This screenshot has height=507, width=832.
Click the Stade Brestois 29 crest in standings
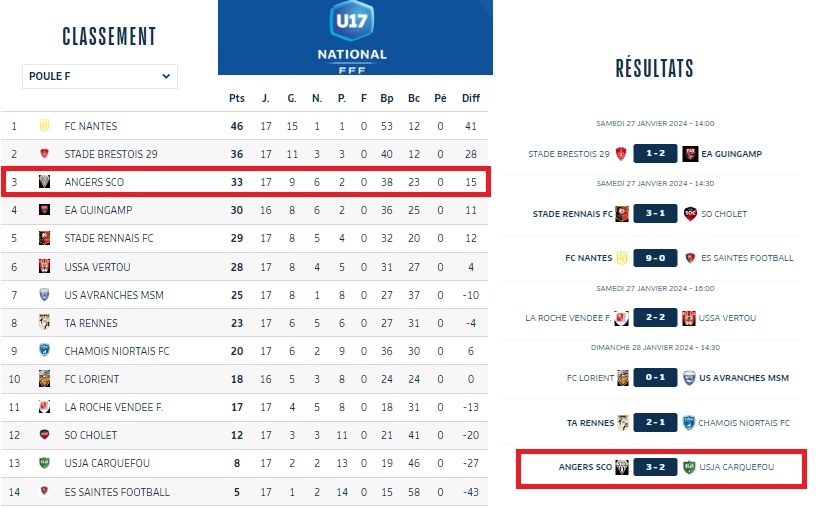click(44, 154)
